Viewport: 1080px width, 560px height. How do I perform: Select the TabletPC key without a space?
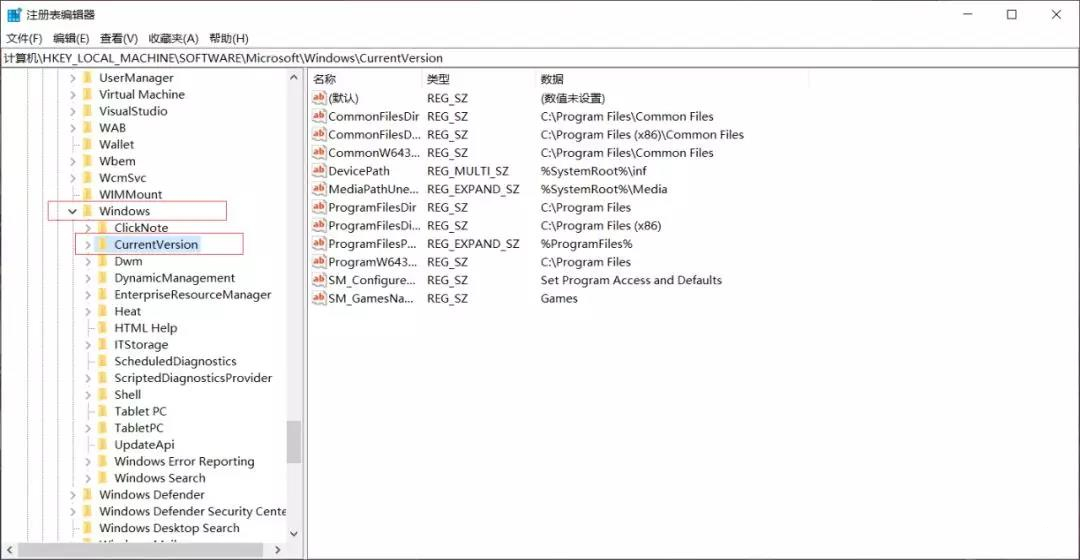(138, 428)
